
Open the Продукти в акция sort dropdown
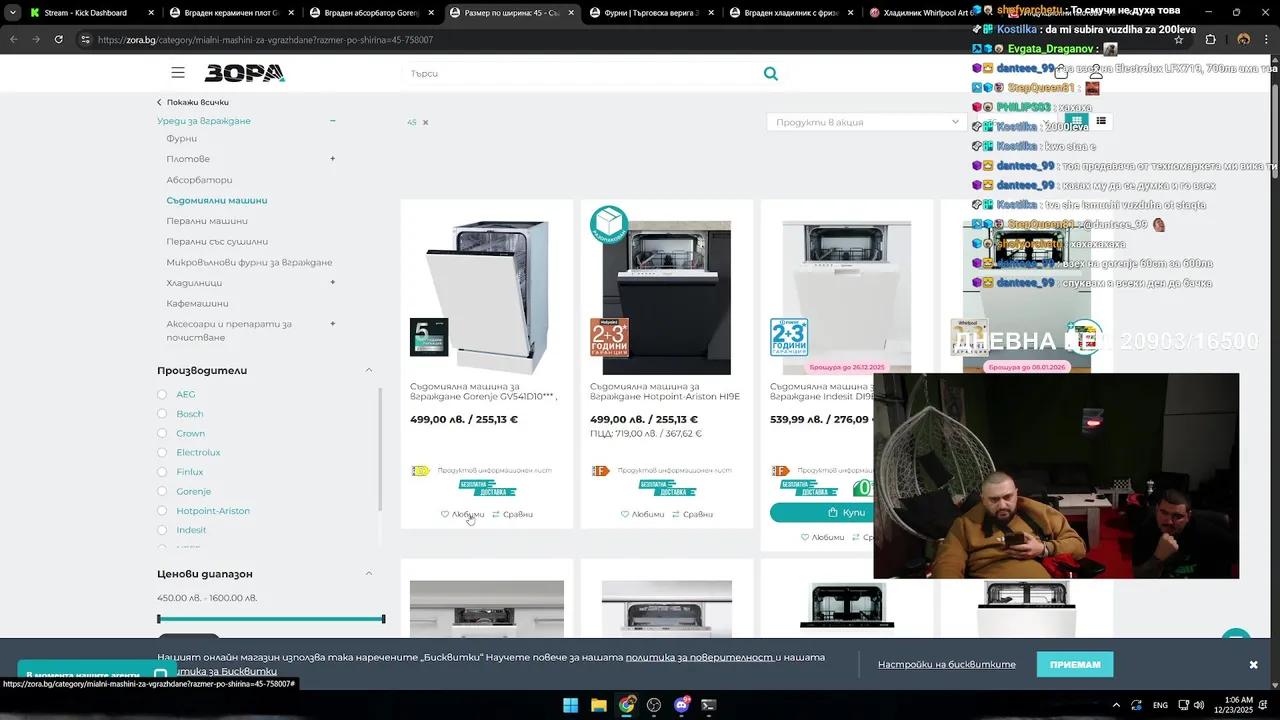[866, 122]
